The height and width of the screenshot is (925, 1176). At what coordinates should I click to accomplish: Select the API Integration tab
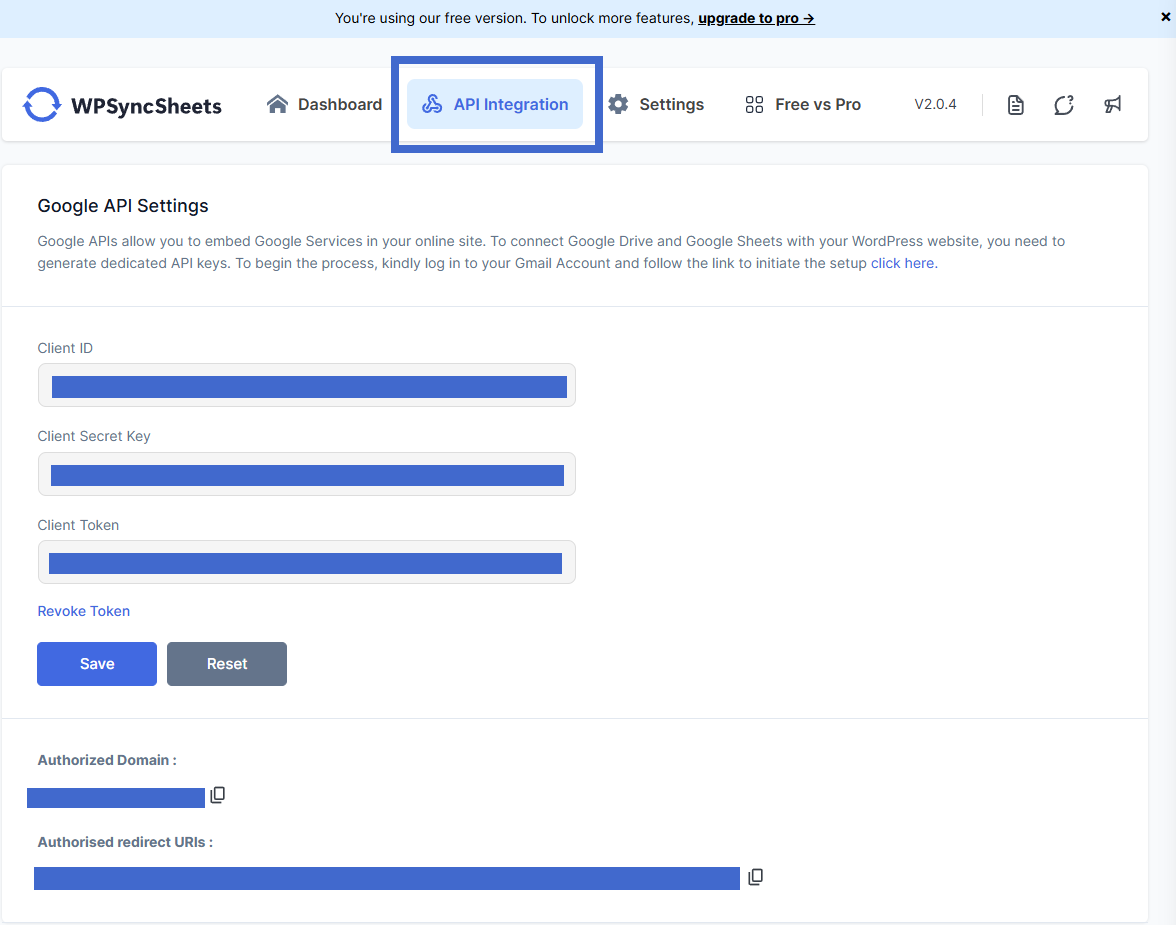[495, 105]
